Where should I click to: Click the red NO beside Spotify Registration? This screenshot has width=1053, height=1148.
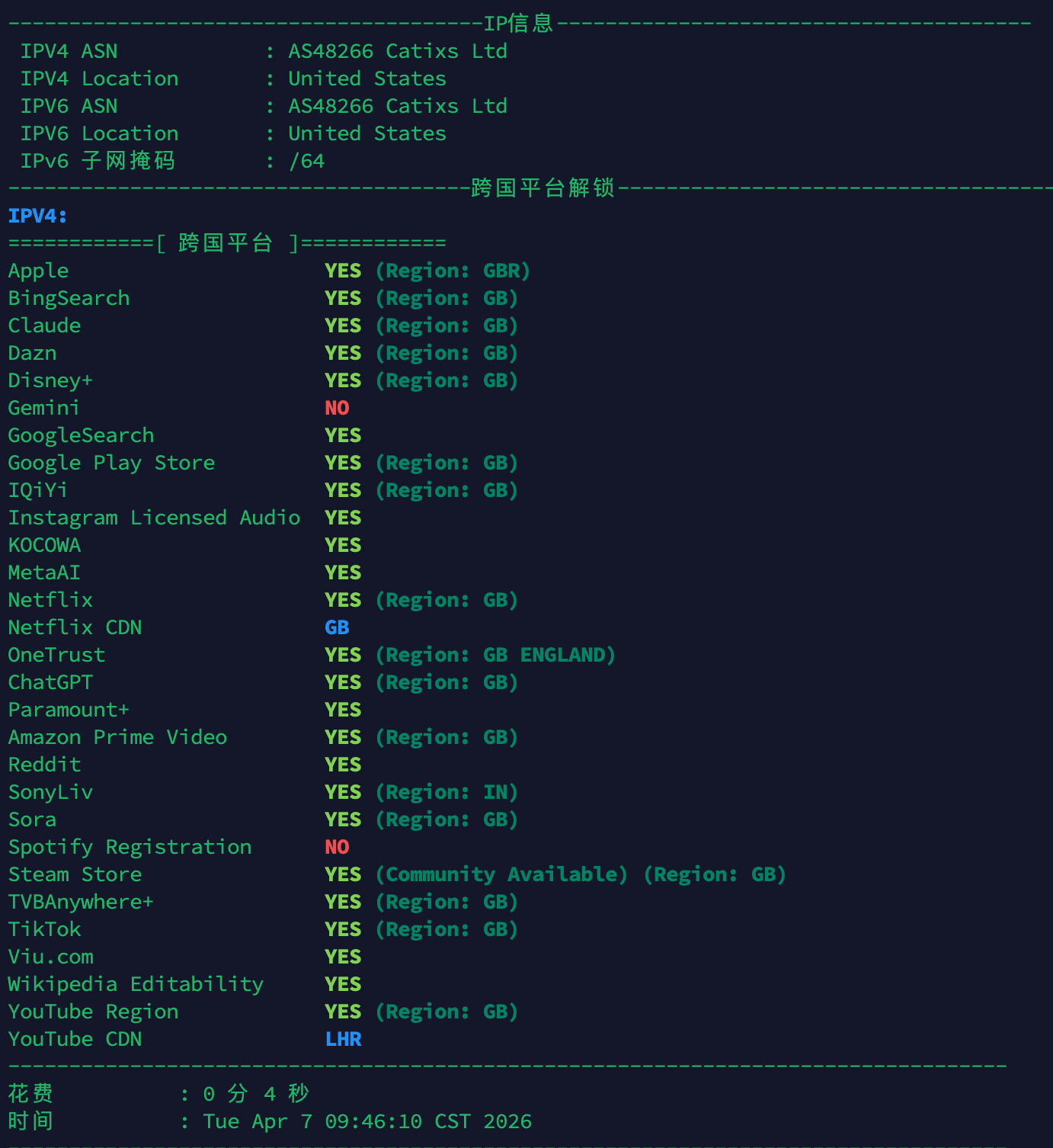point(337,847)
